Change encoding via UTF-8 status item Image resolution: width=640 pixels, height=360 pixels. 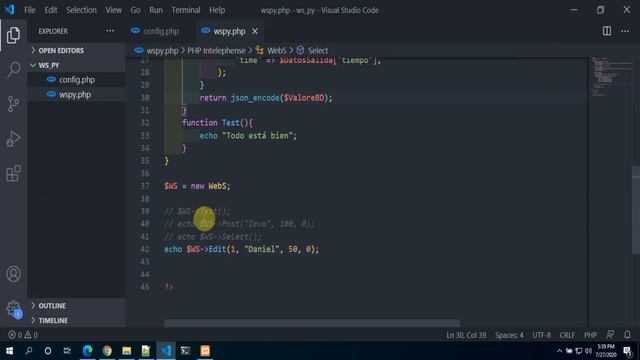pos(542,335)
